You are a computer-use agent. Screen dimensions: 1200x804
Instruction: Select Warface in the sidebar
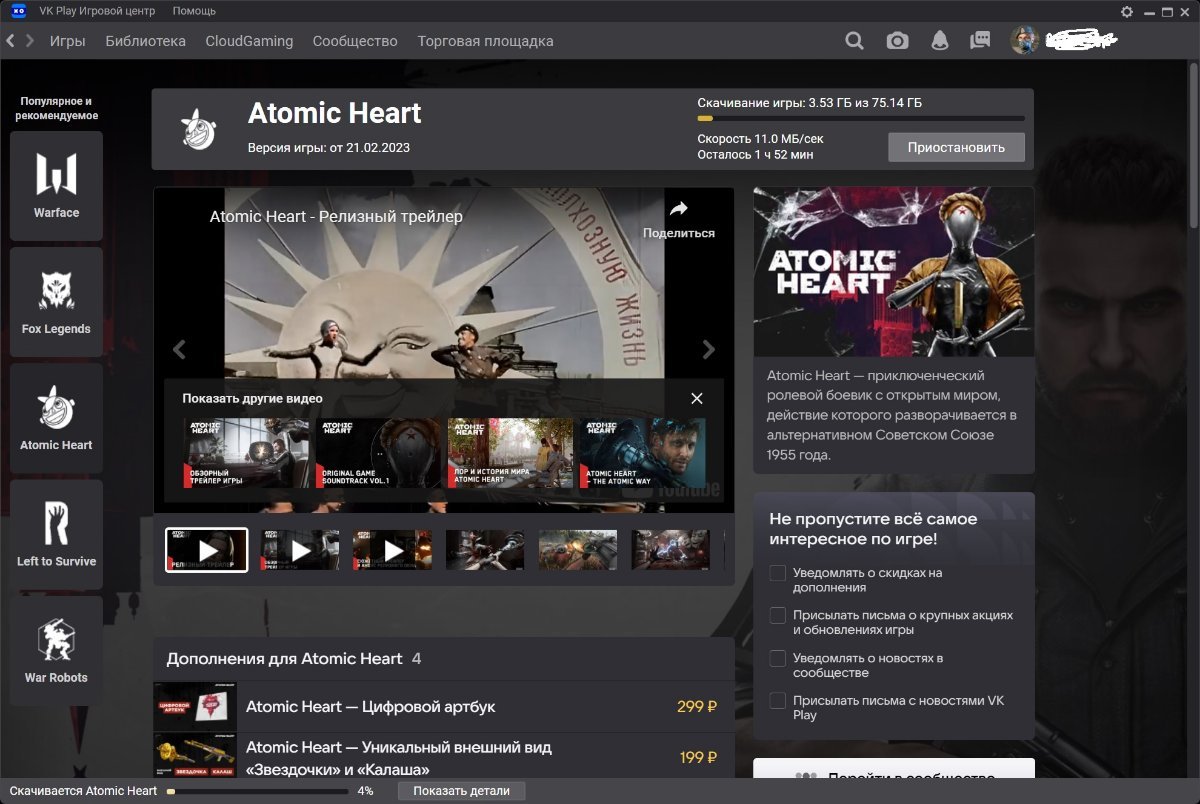tap(56, 186)
